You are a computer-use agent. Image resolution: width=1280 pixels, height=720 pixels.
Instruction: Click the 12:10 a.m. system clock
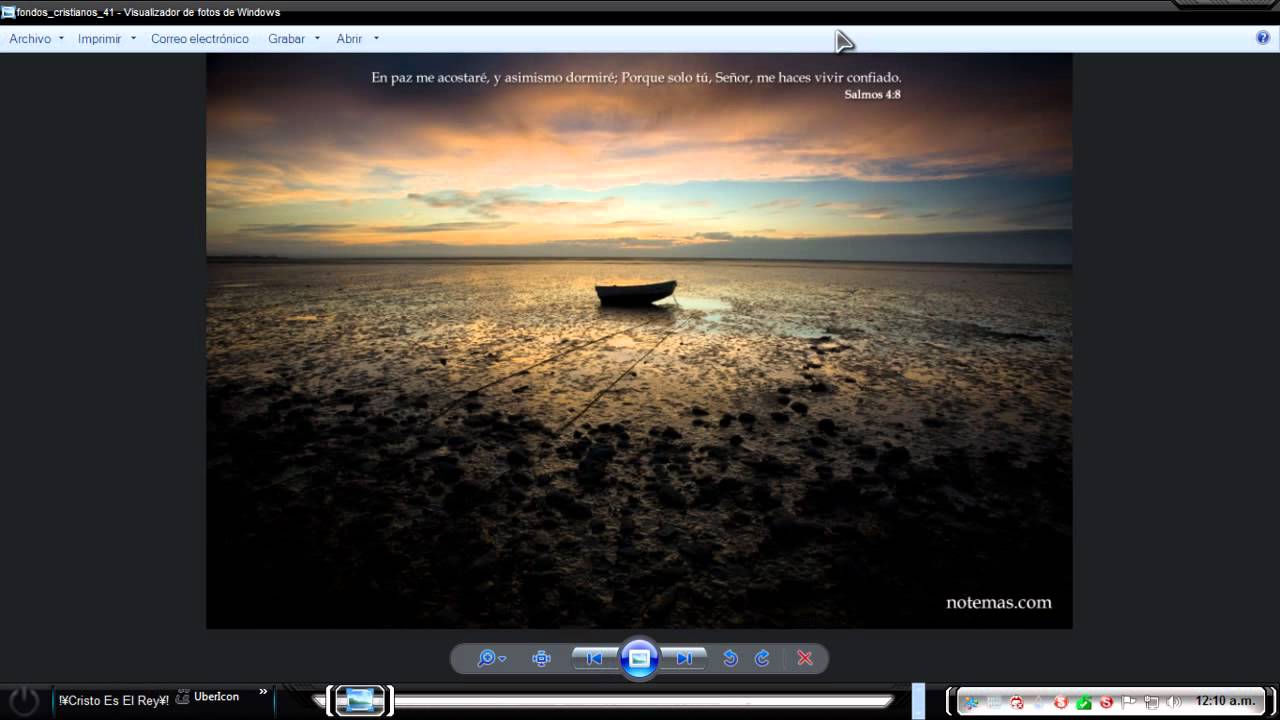(x=1225, y=701)
